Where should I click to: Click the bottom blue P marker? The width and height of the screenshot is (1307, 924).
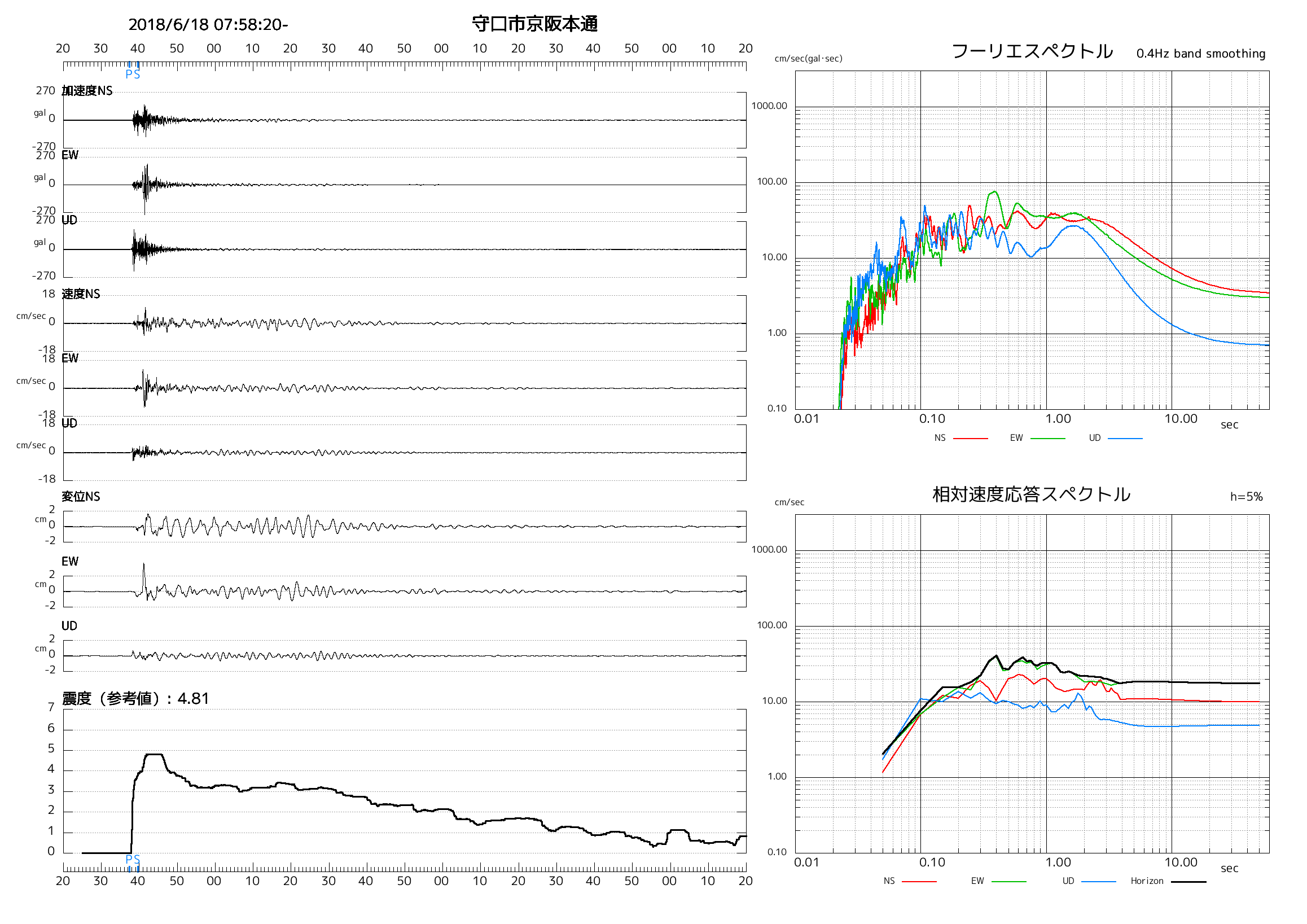pyautogui.click(x=129, y=860)
